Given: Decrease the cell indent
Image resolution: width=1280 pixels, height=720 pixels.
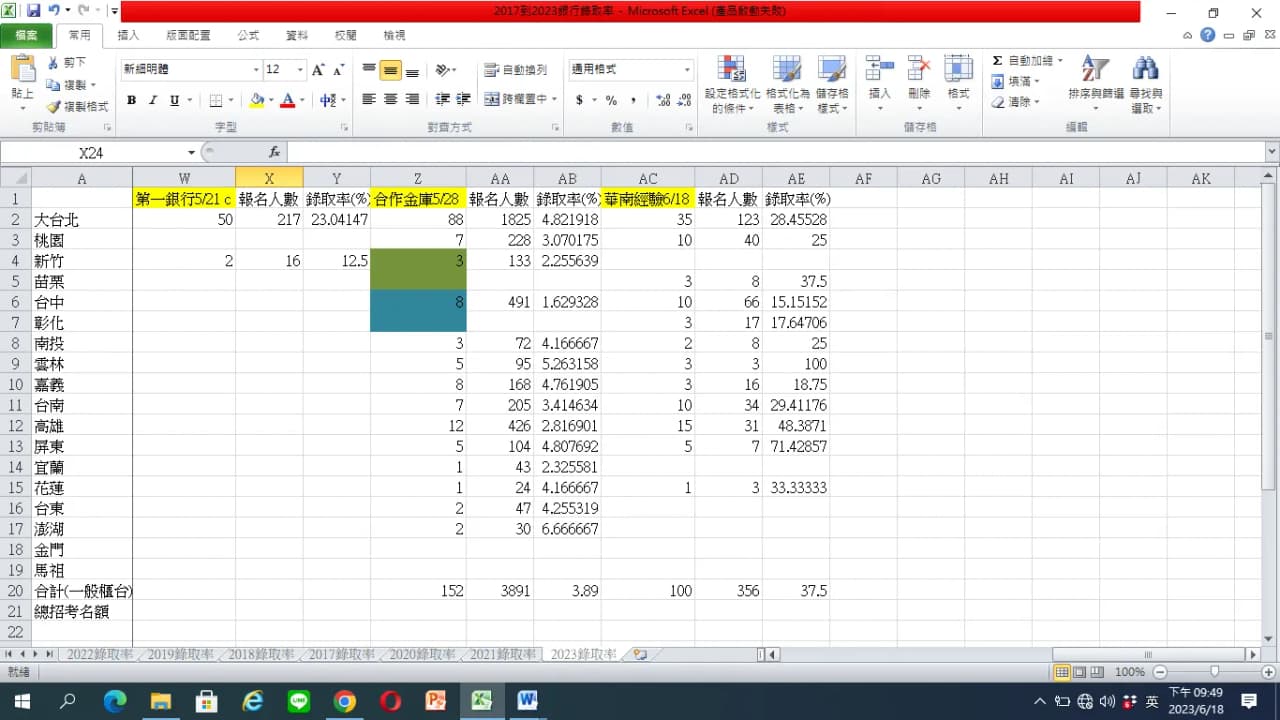Looking at the screenshot, I should (441, 100).
